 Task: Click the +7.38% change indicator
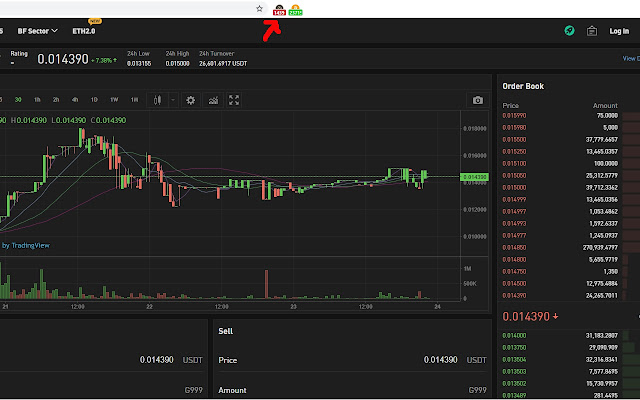tap(104, 60)
